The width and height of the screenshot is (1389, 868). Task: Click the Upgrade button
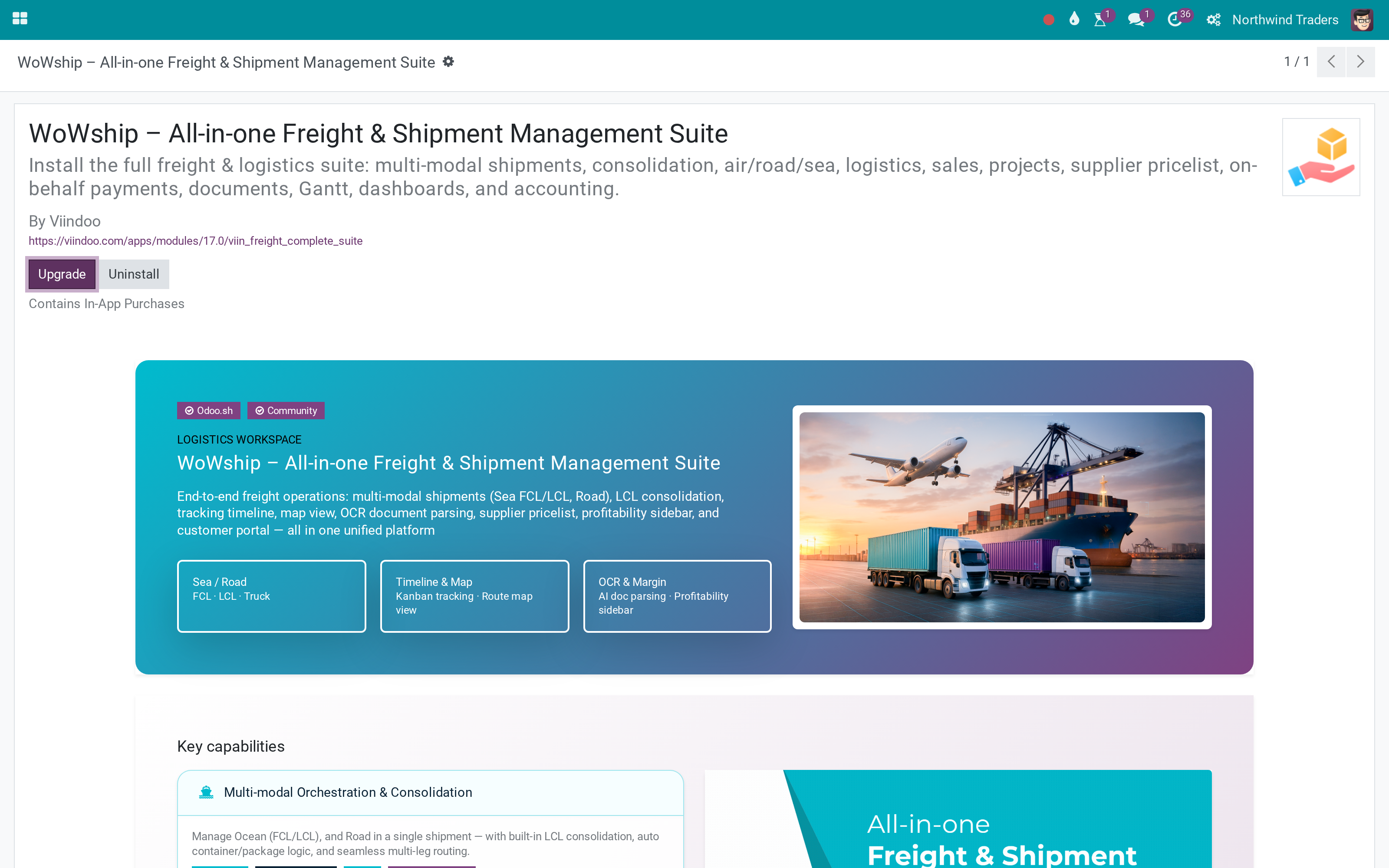point(62,274)
